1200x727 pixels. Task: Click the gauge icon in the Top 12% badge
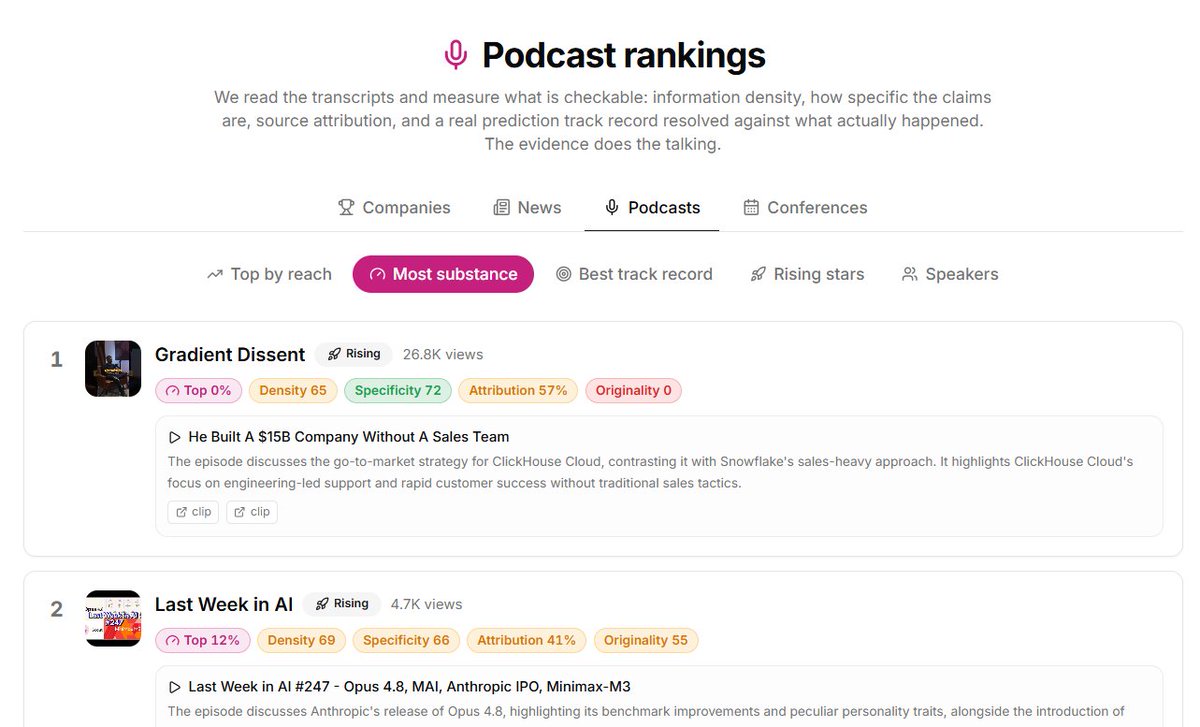[x=172, y=640]
